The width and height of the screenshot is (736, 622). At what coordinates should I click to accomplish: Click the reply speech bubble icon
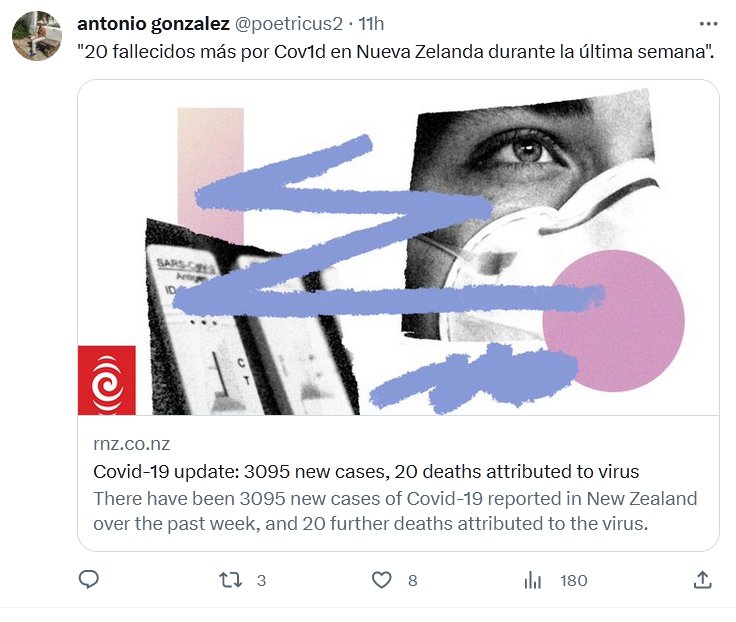pyautogui.click(x=88, y=580)
